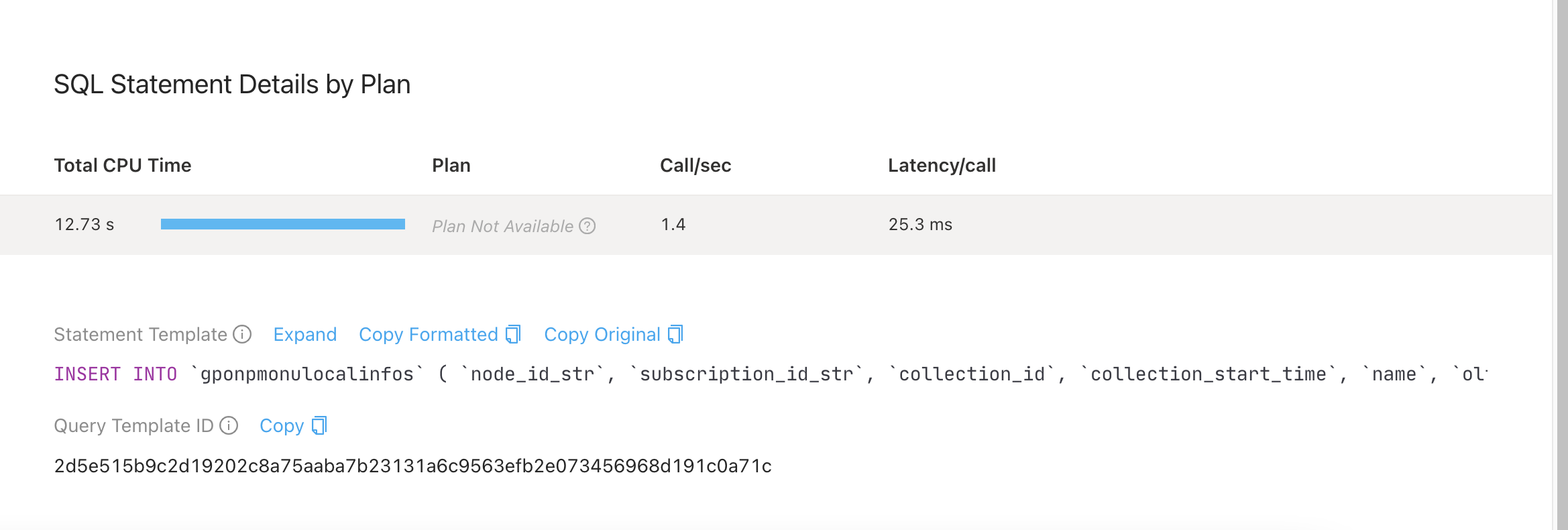
Task: Click the Query Template ID info icon
Action: (x=229, y=425)
